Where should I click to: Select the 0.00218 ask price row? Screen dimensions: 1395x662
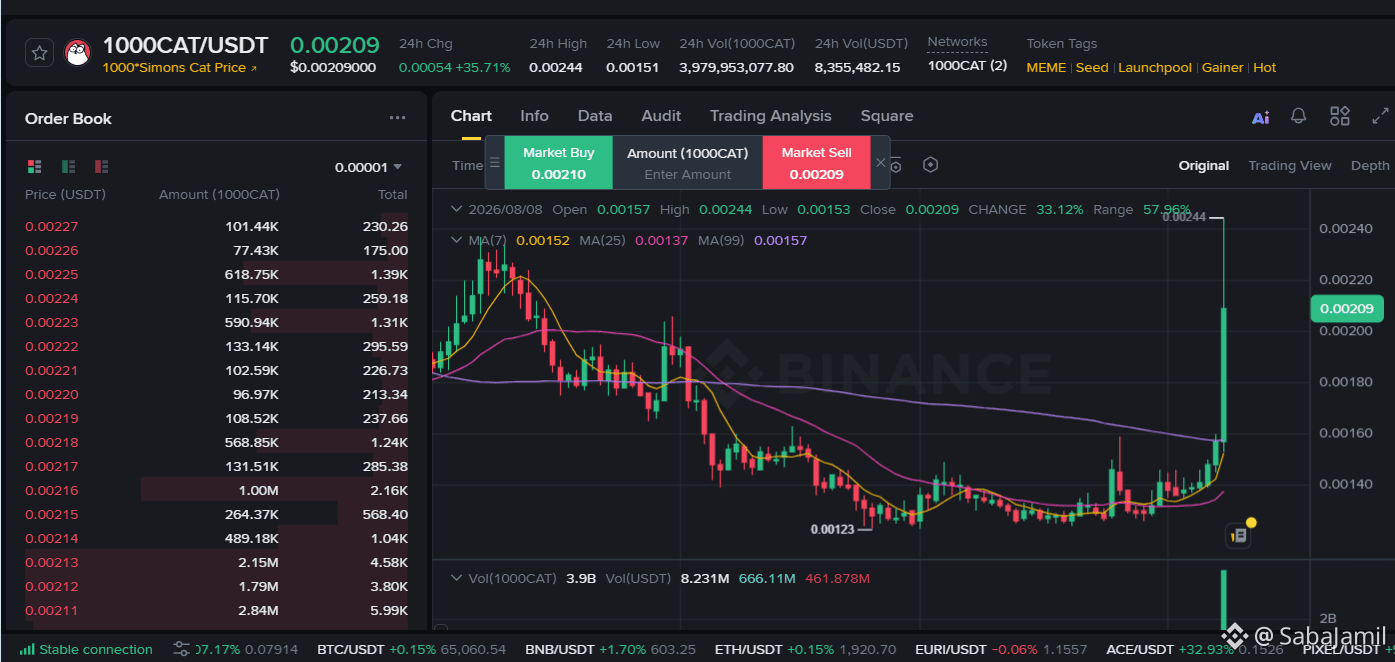pyautogui.click(x=216, y=442)
